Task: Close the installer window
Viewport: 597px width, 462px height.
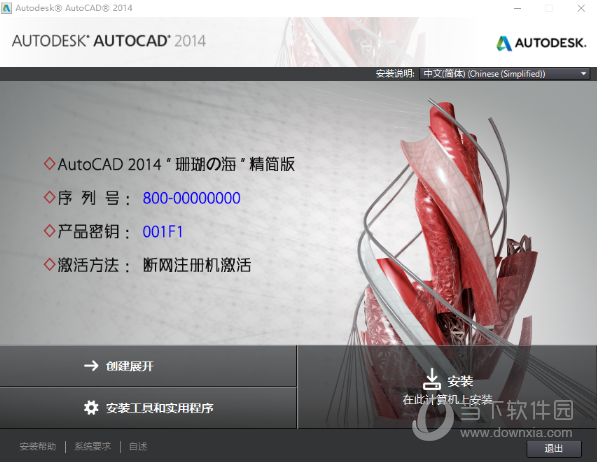Action: [x=581, y=8]
